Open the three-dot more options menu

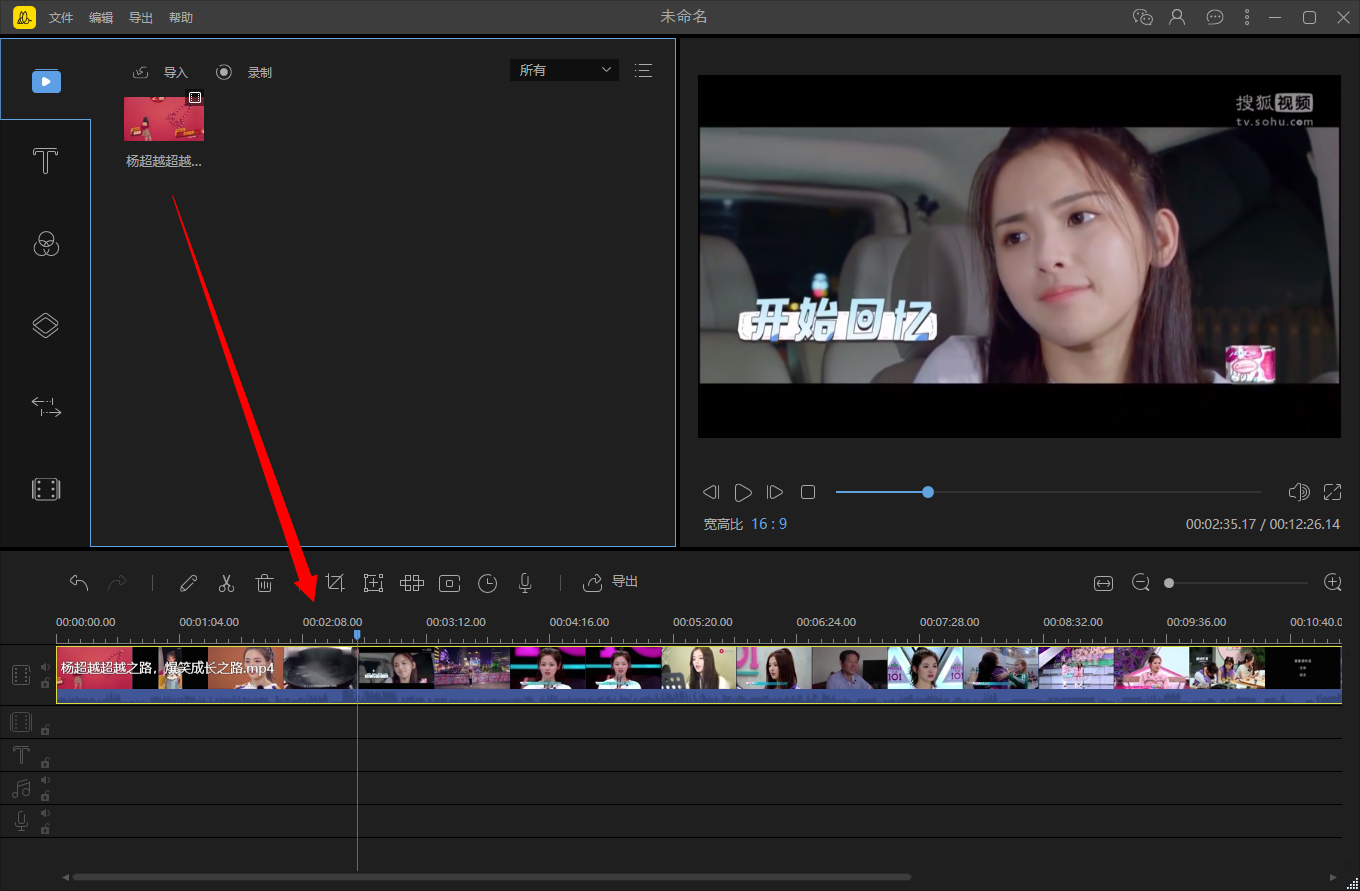[x=1246, y=17]
